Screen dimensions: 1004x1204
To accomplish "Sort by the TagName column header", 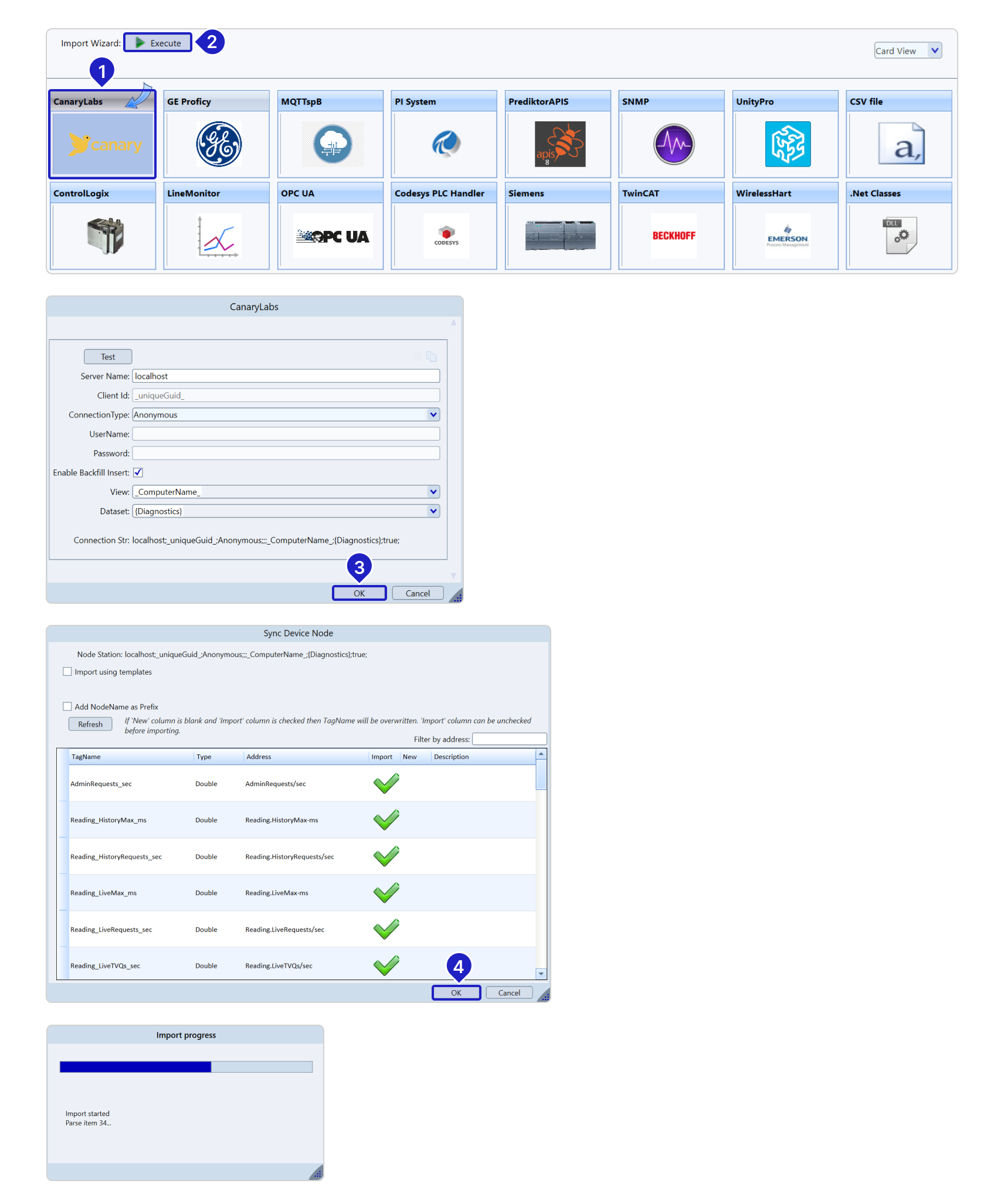I will click(86, 757).
